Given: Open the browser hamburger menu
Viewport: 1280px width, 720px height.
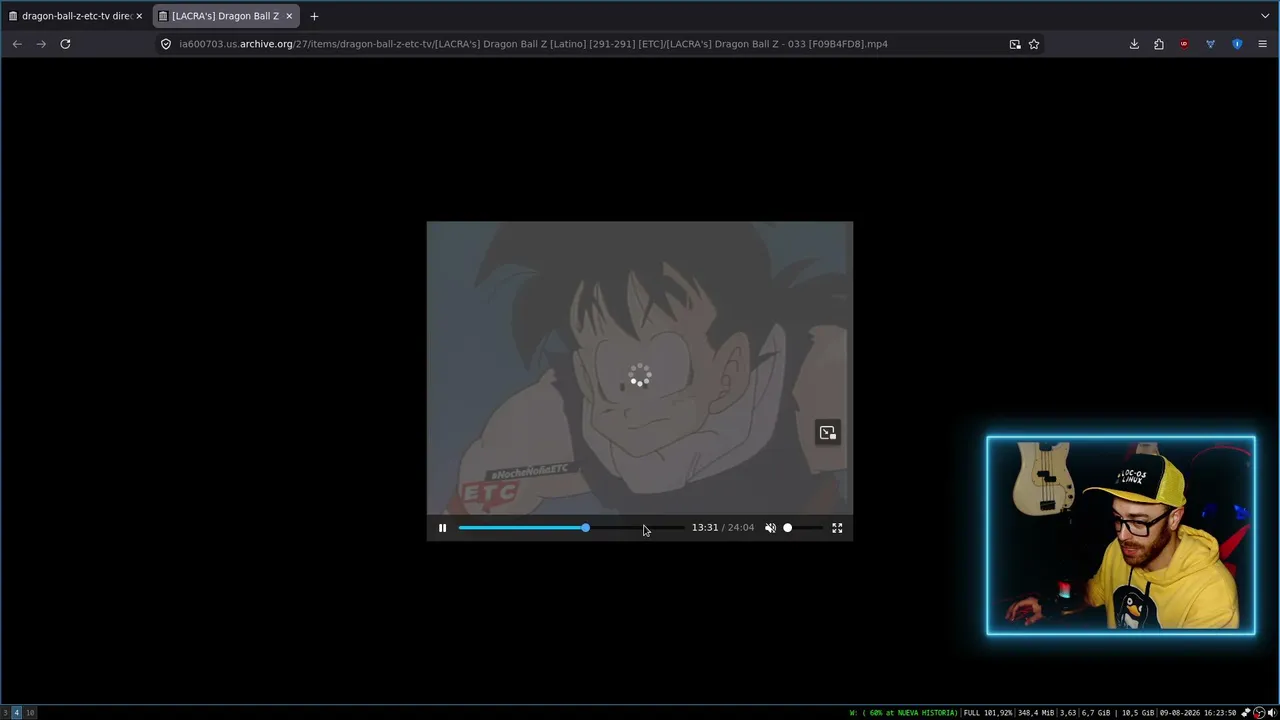Looking at the screenshot, I should [x=1263, y=44].
